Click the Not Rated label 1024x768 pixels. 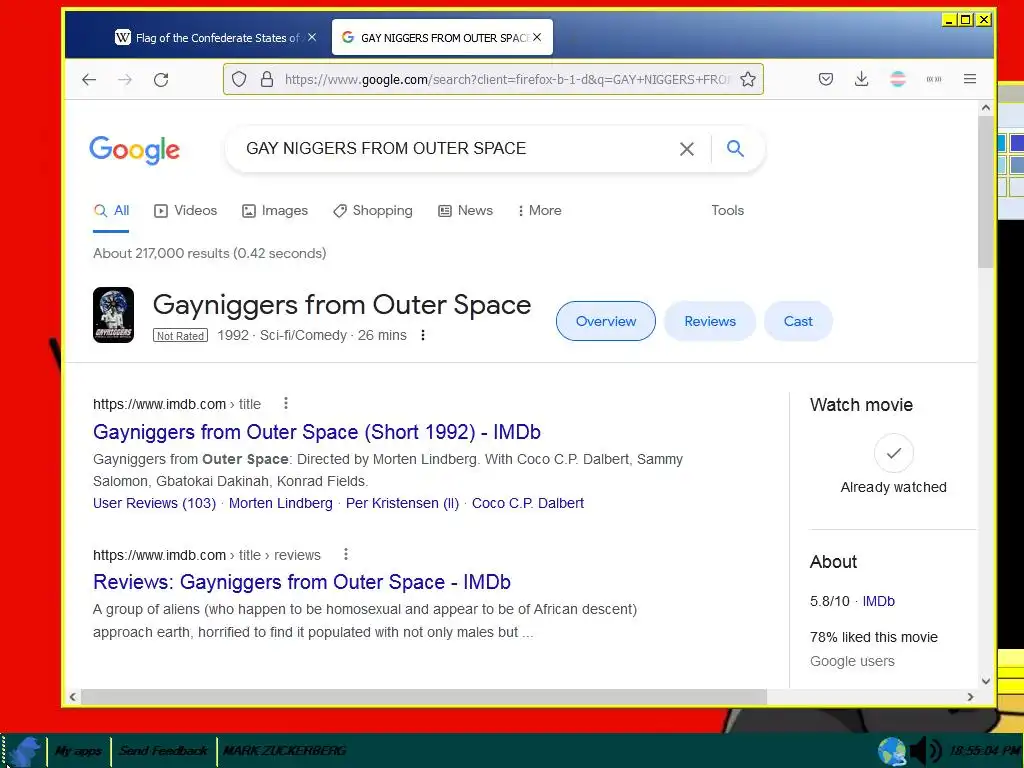point(180,336)
